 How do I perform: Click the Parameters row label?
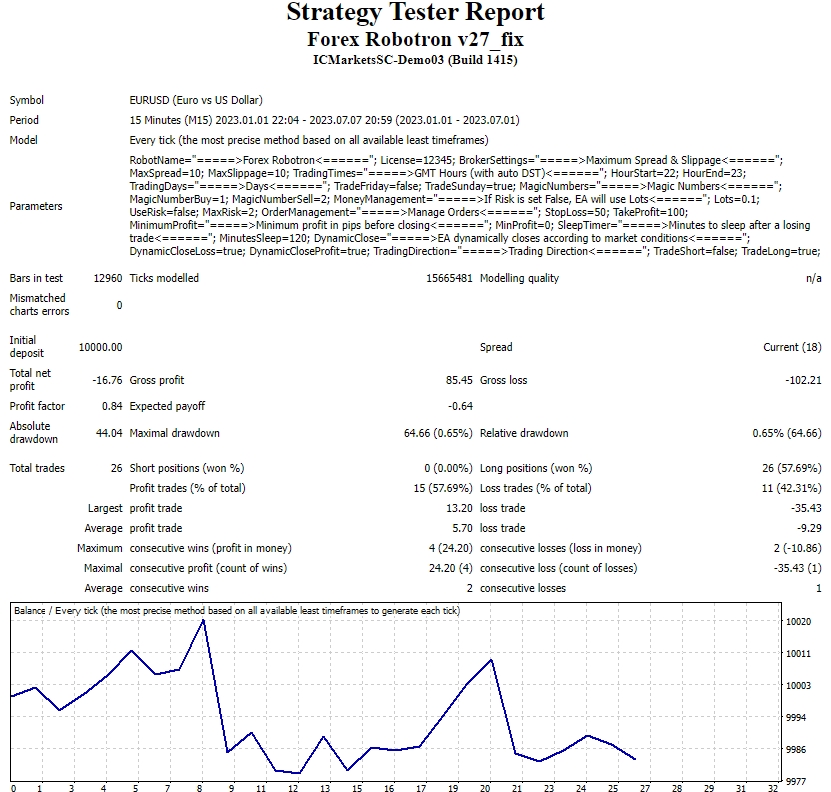36,206
